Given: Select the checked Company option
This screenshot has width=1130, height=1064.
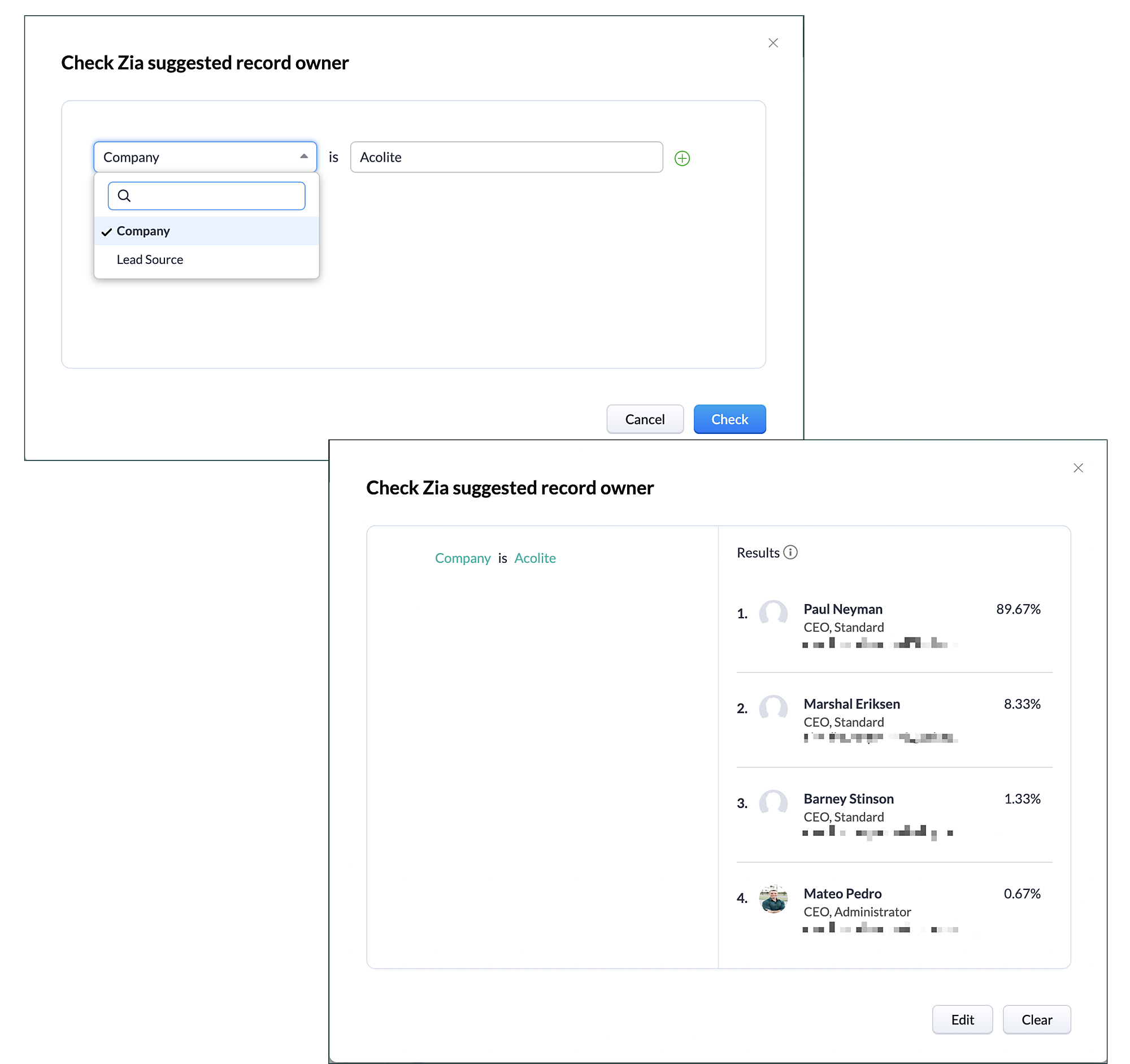Looking at the screenshot, I should (x=144, y=231).
